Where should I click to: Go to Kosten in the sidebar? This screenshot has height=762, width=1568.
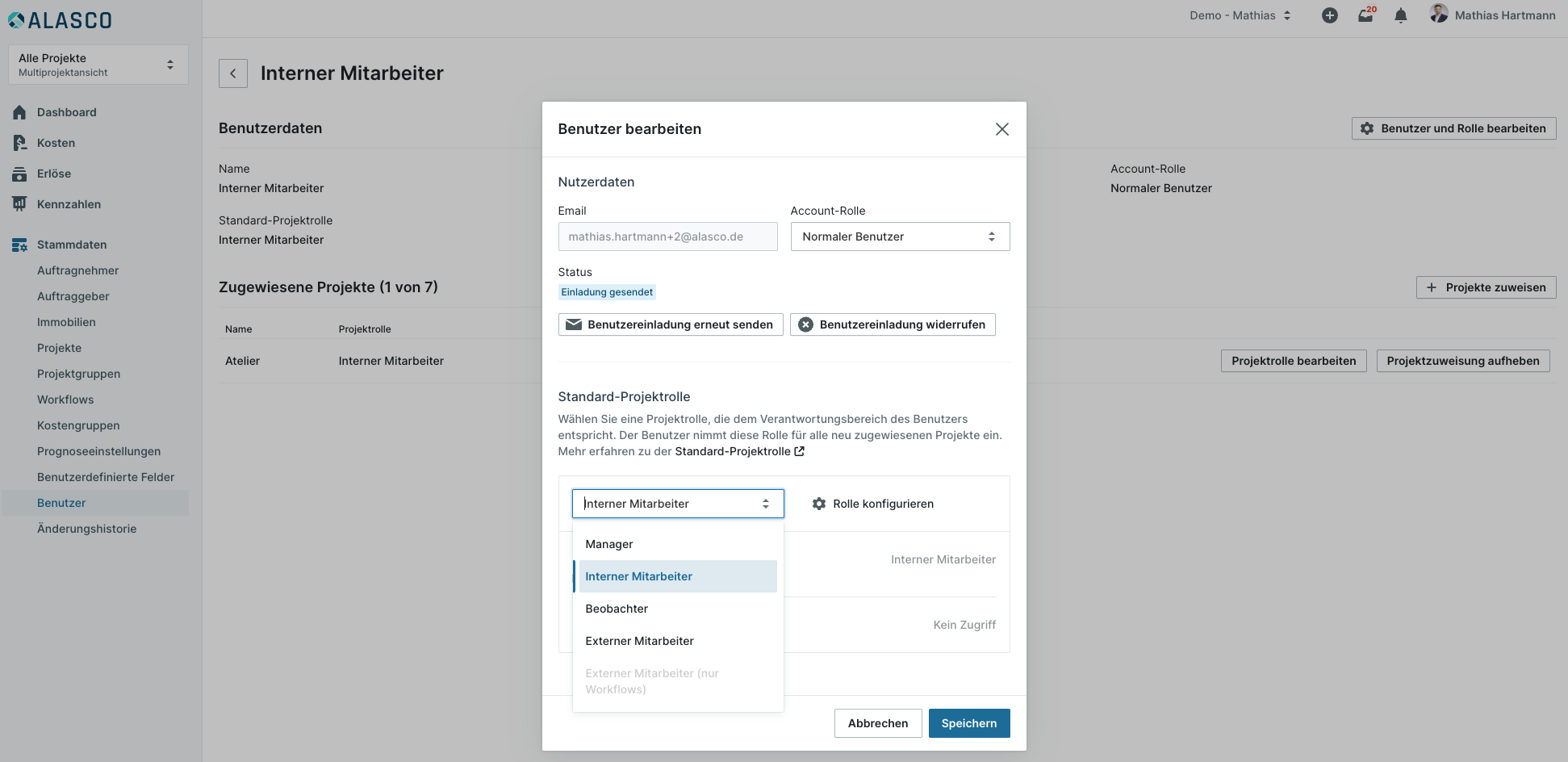point(56,143)
